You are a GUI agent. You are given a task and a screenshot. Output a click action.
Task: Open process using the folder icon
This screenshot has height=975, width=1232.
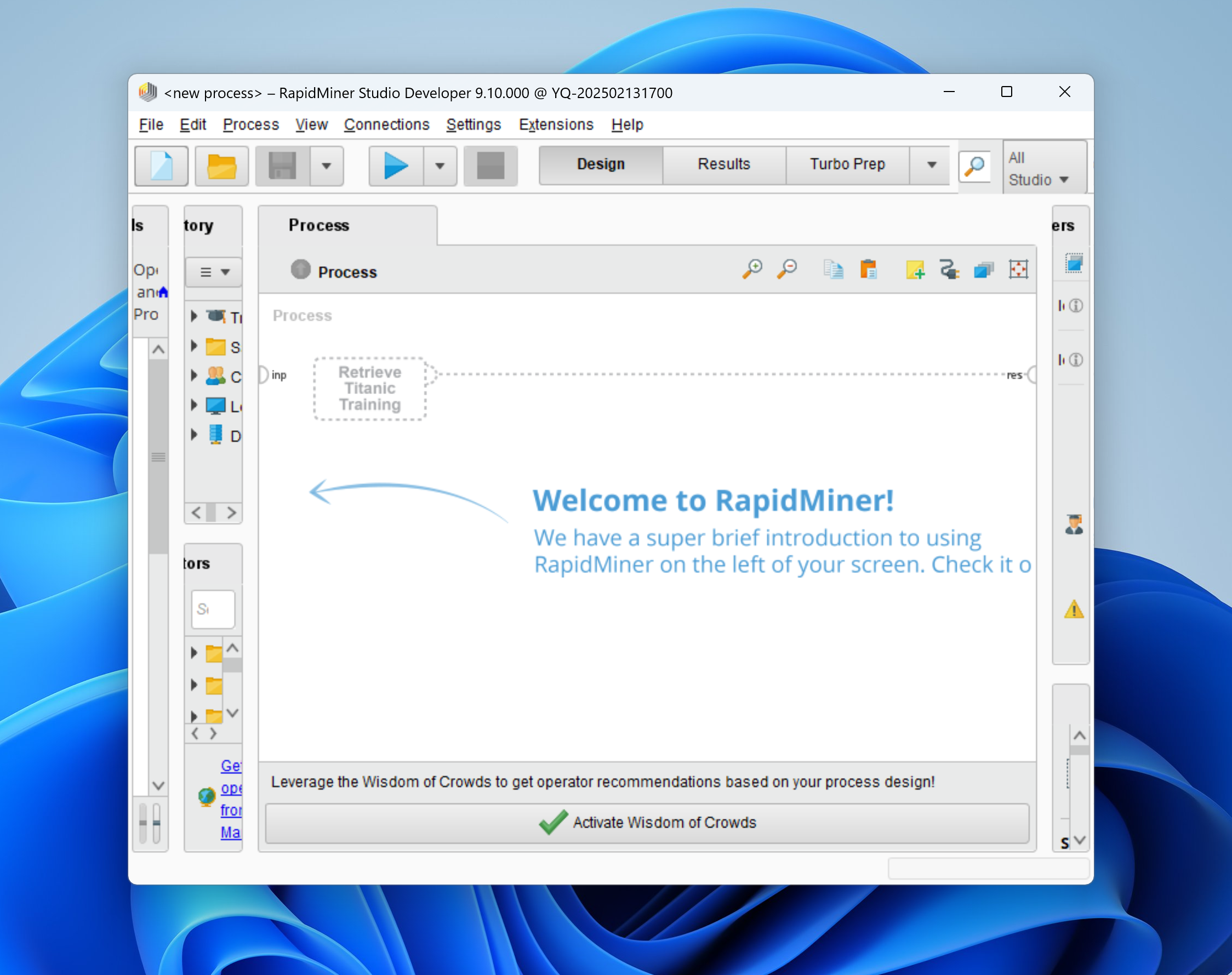pos(221,166)
